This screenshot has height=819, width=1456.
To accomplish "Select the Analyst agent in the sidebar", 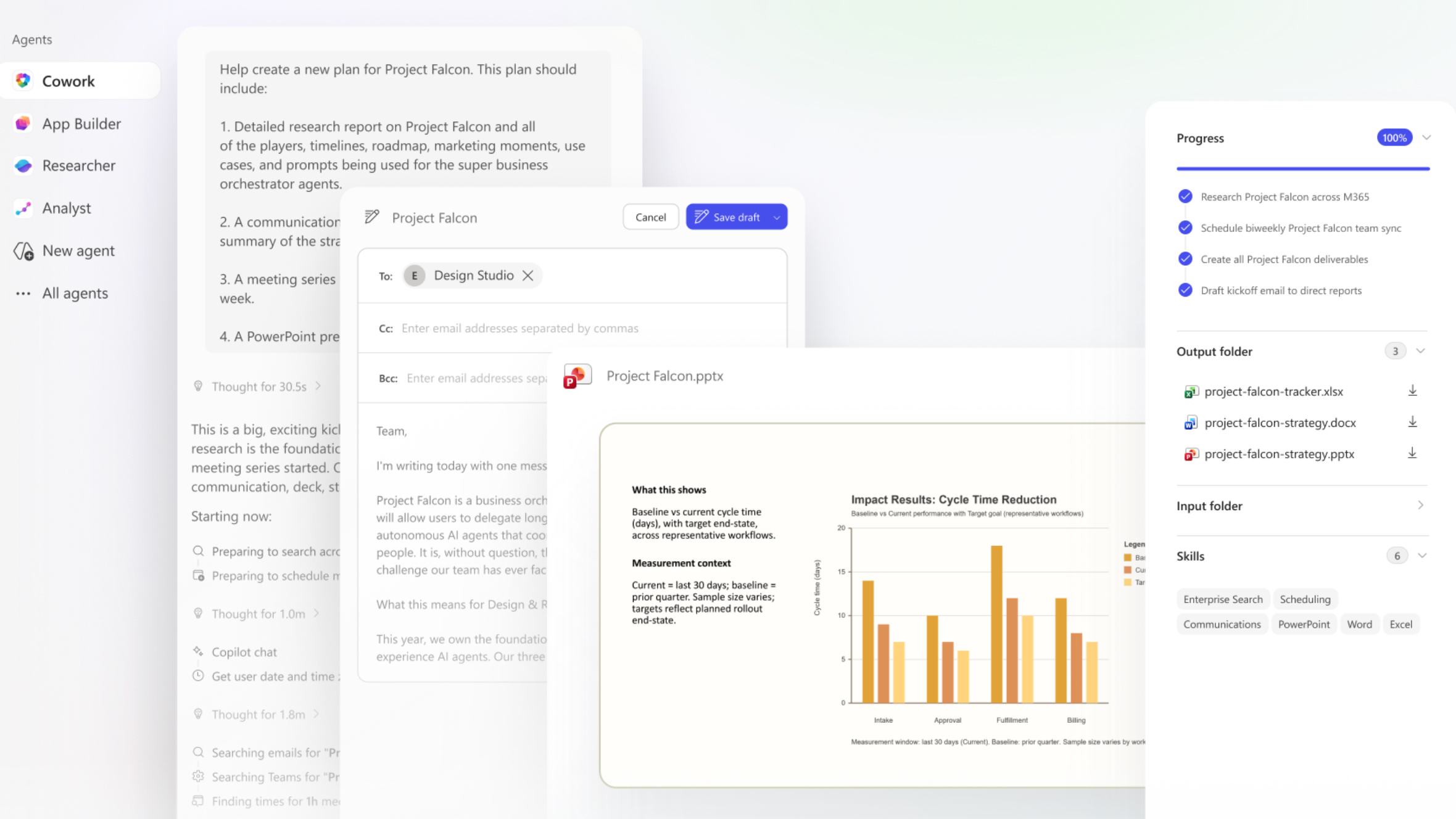I will [66, 208].
